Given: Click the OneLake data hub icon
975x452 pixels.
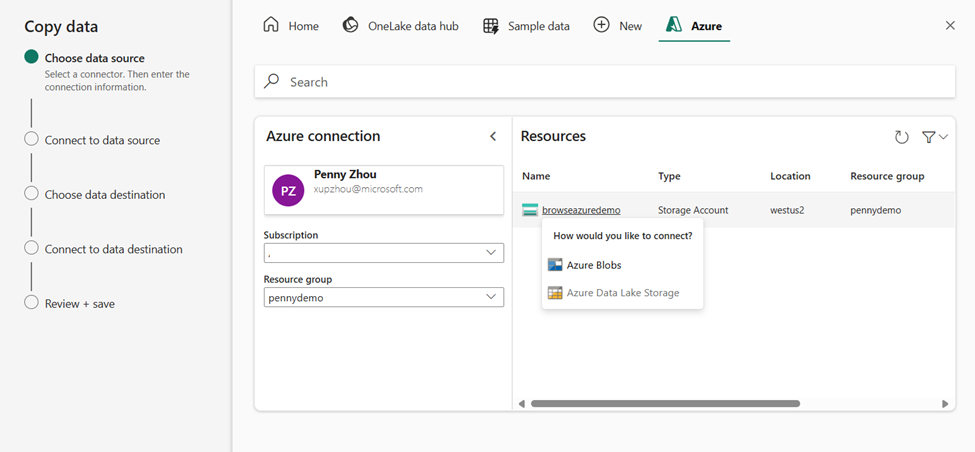Looking at the screenshot, I should click(351, 25).
